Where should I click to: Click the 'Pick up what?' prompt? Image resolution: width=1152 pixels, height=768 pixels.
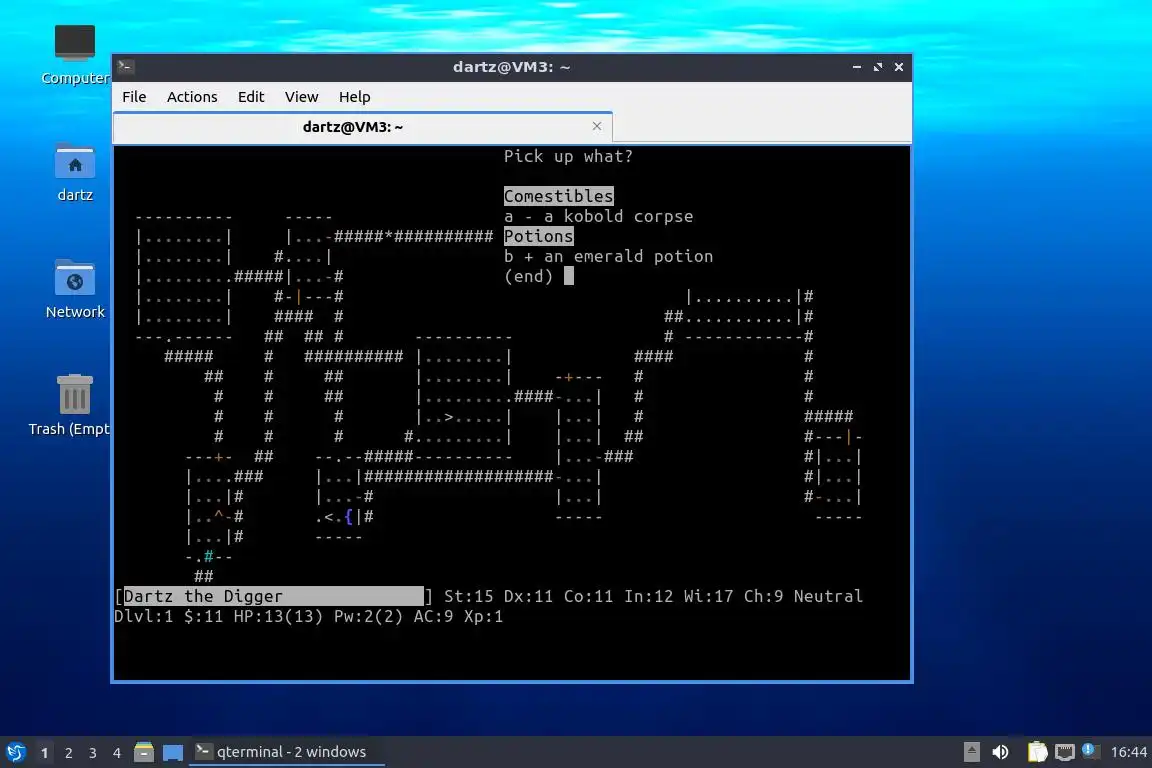pos(568,156)
